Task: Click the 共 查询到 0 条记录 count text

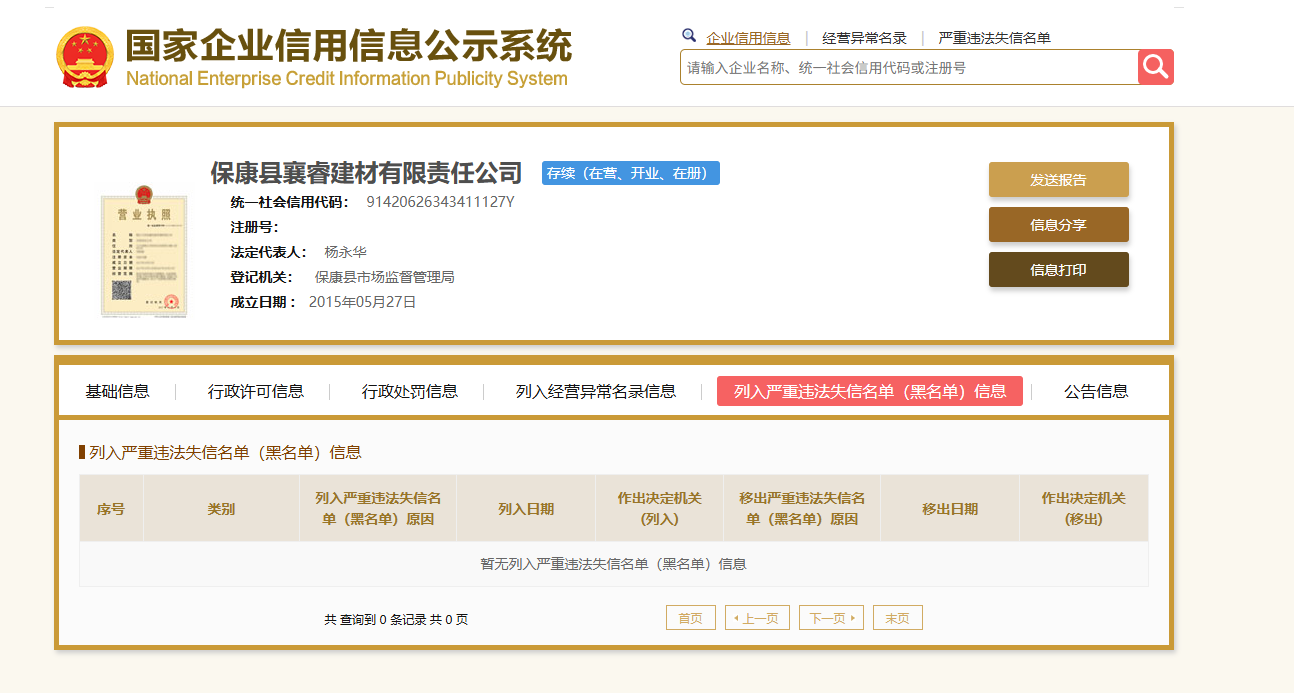Action: point(376,620)
